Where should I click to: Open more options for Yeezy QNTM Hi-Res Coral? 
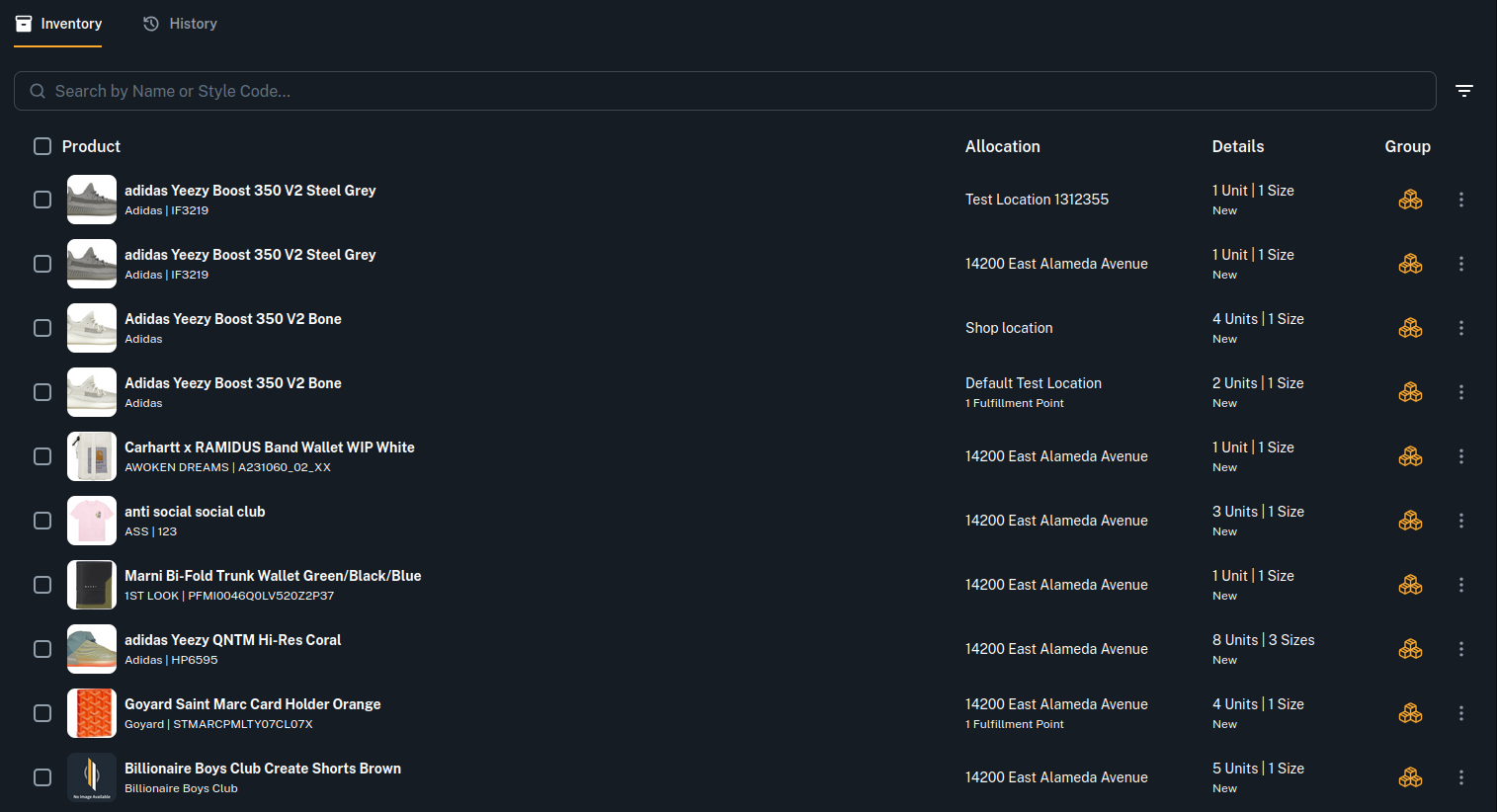point(1461,649)
